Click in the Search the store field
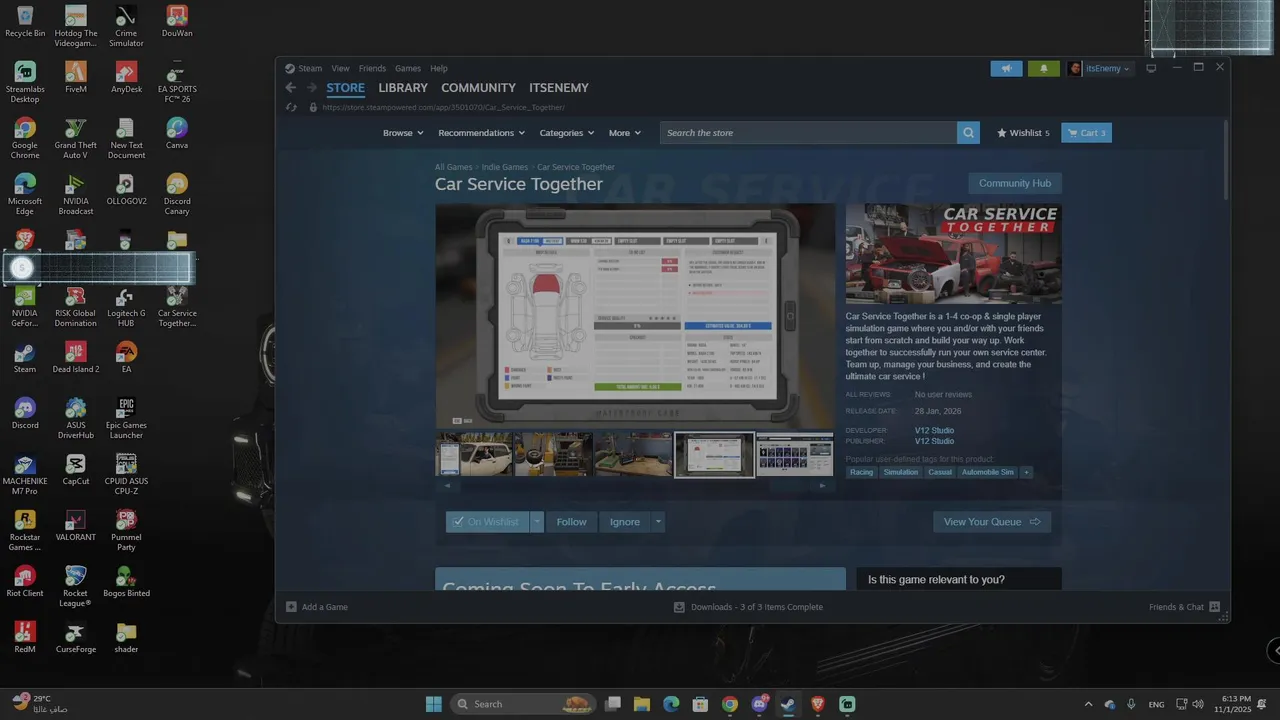Image resolution: width=1280 pixels, height=720 pixels. pos(808,133)
